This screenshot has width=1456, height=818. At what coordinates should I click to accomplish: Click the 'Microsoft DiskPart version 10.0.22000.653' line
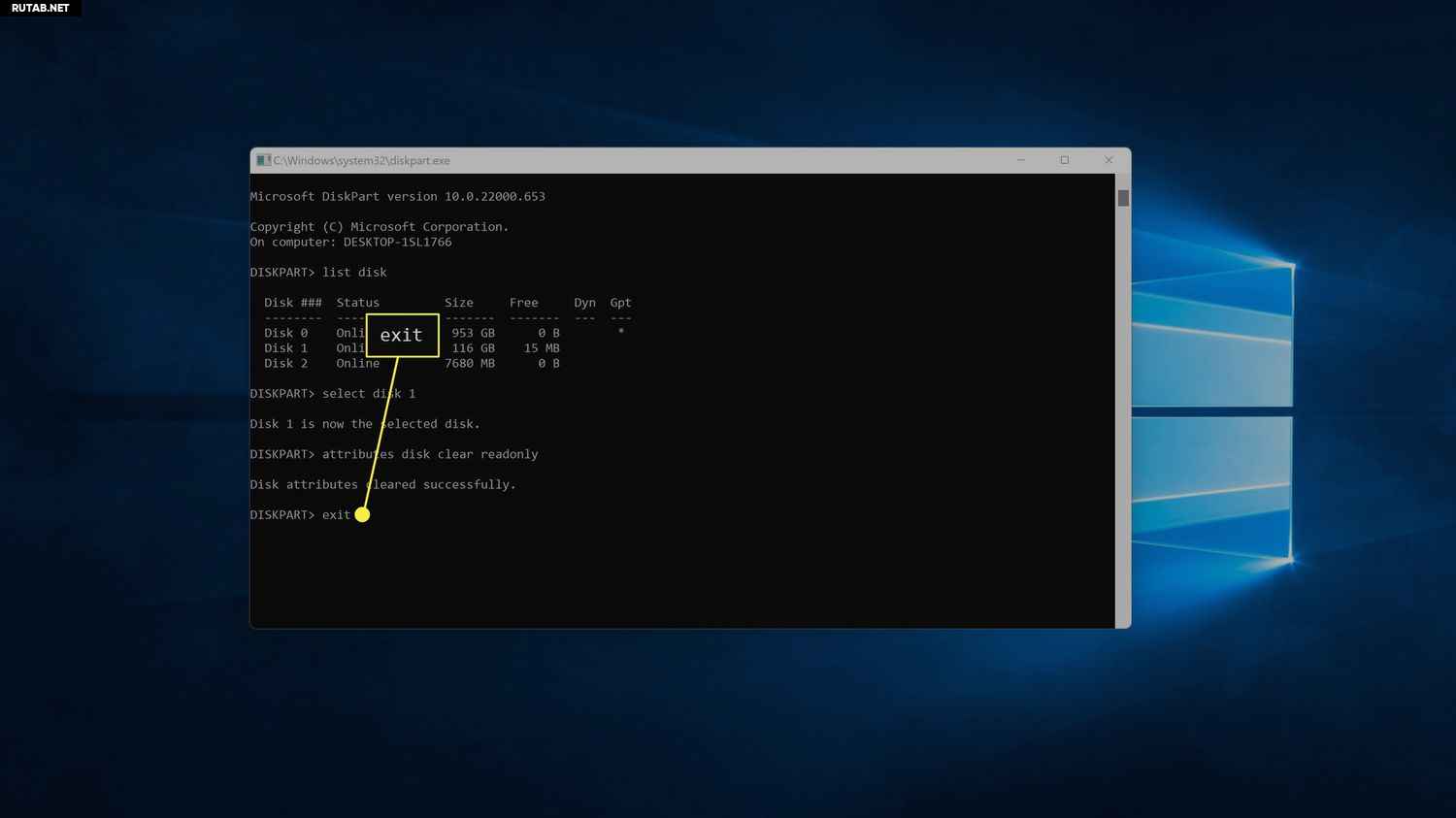pos(397,196)
